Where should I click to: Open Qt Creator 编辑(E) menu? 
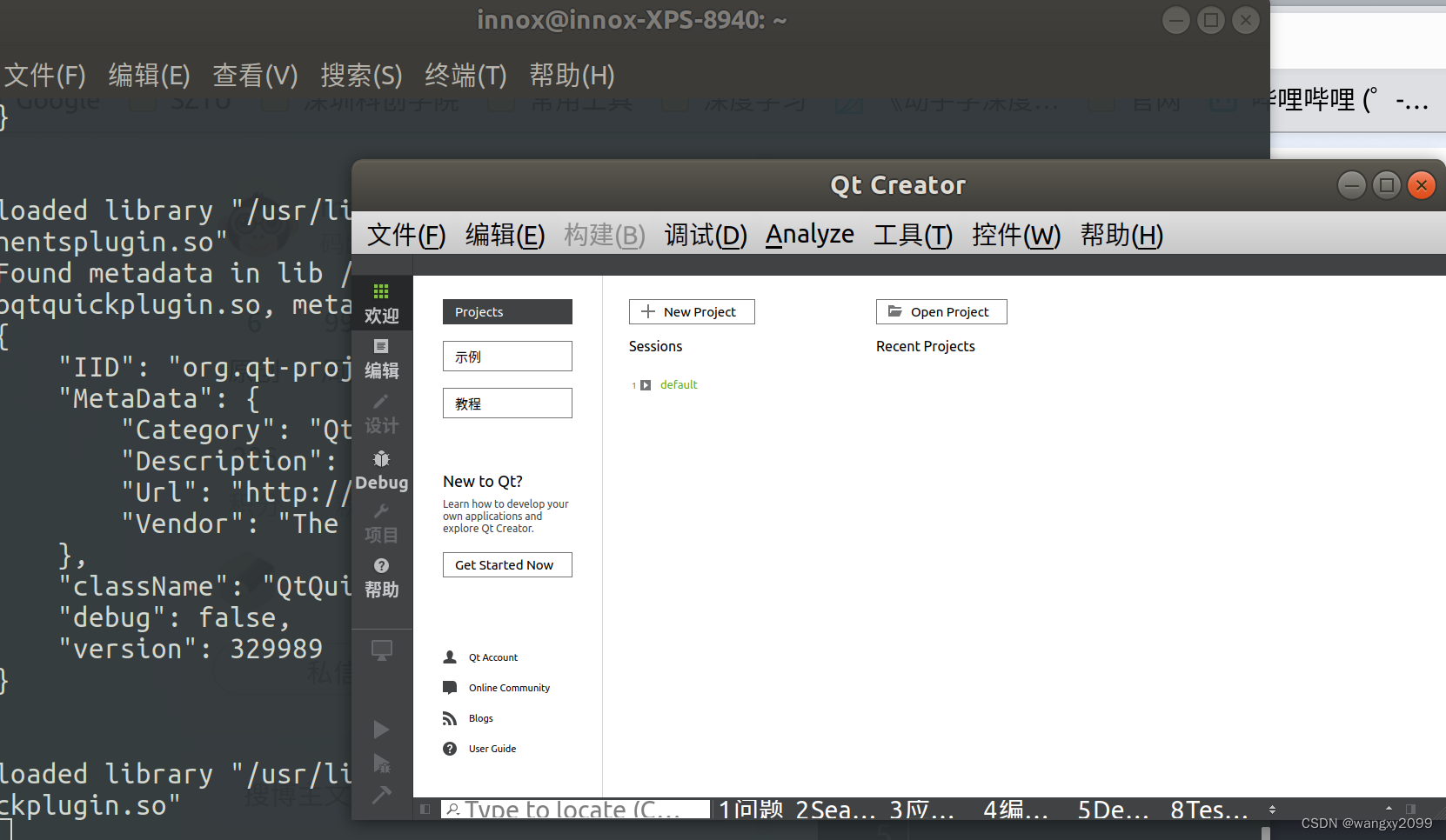pyautogui.click(x=505, y=235)
